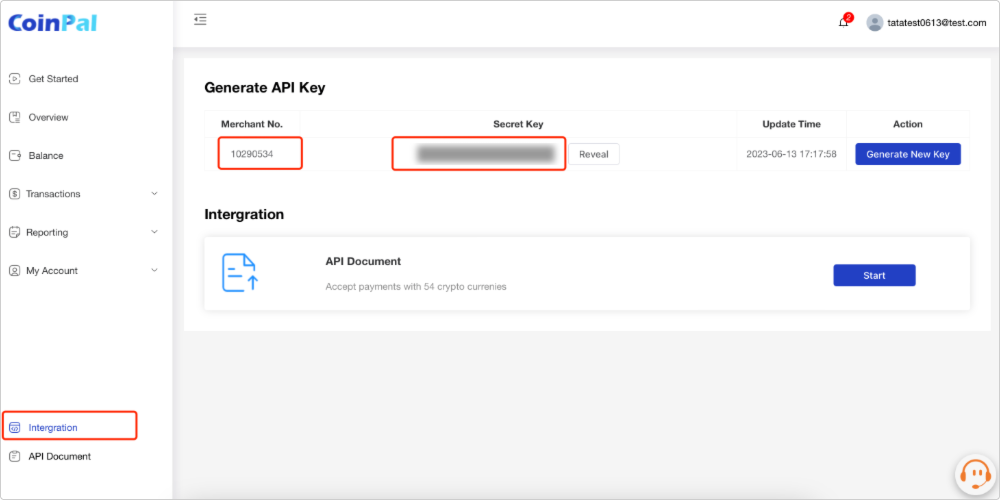Expand the My Account submenu chevron
Viewport: 1000px width, 500px height.
pos(154,270)
